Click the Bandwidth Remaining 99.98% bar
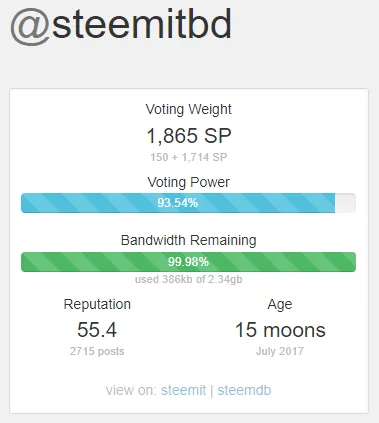Image resolution: width=379 pixels, height=423 pixels. (x=188, y=262)
